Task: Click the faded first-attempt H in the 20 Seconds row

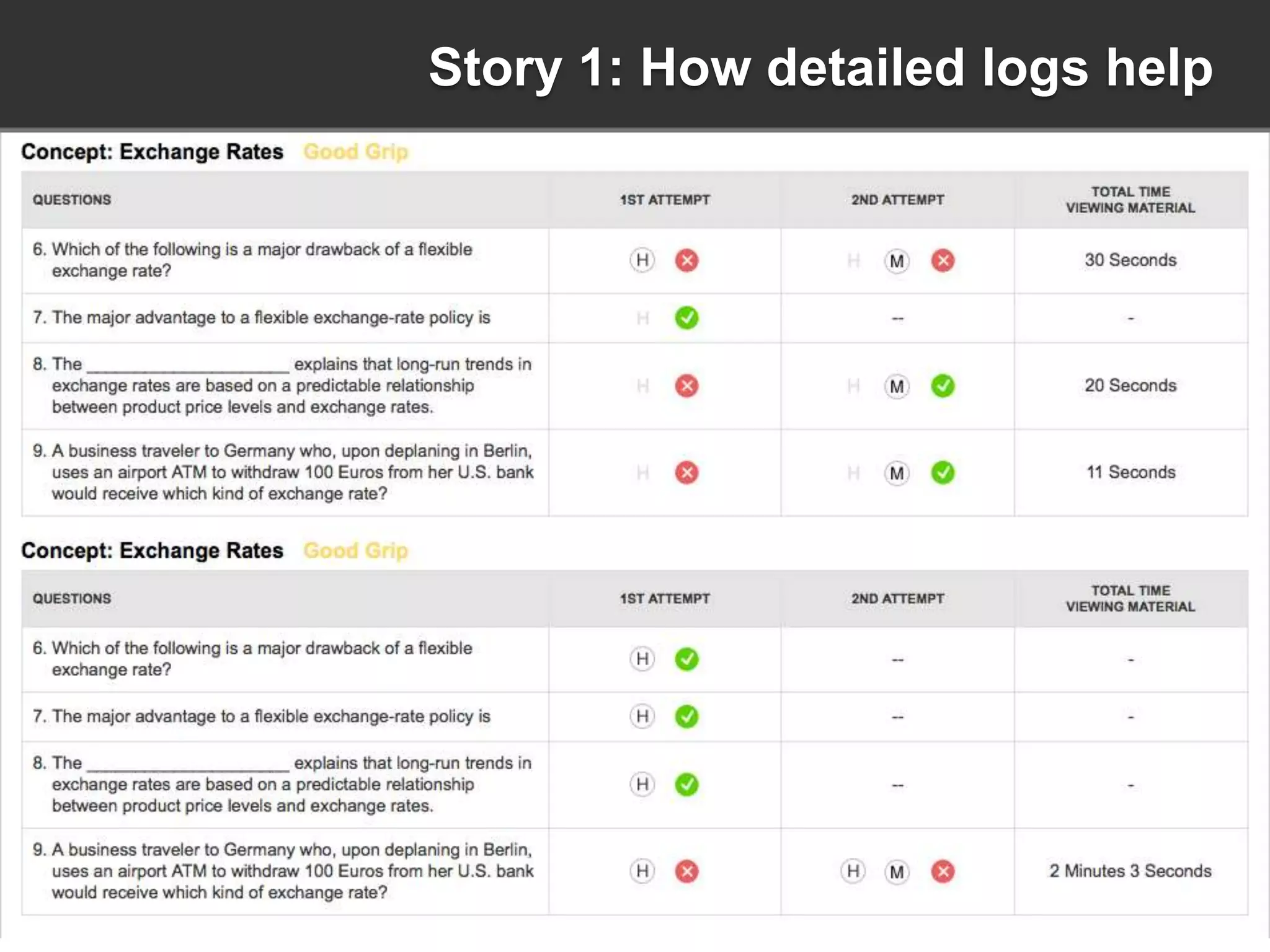Action: click(642, 386)
